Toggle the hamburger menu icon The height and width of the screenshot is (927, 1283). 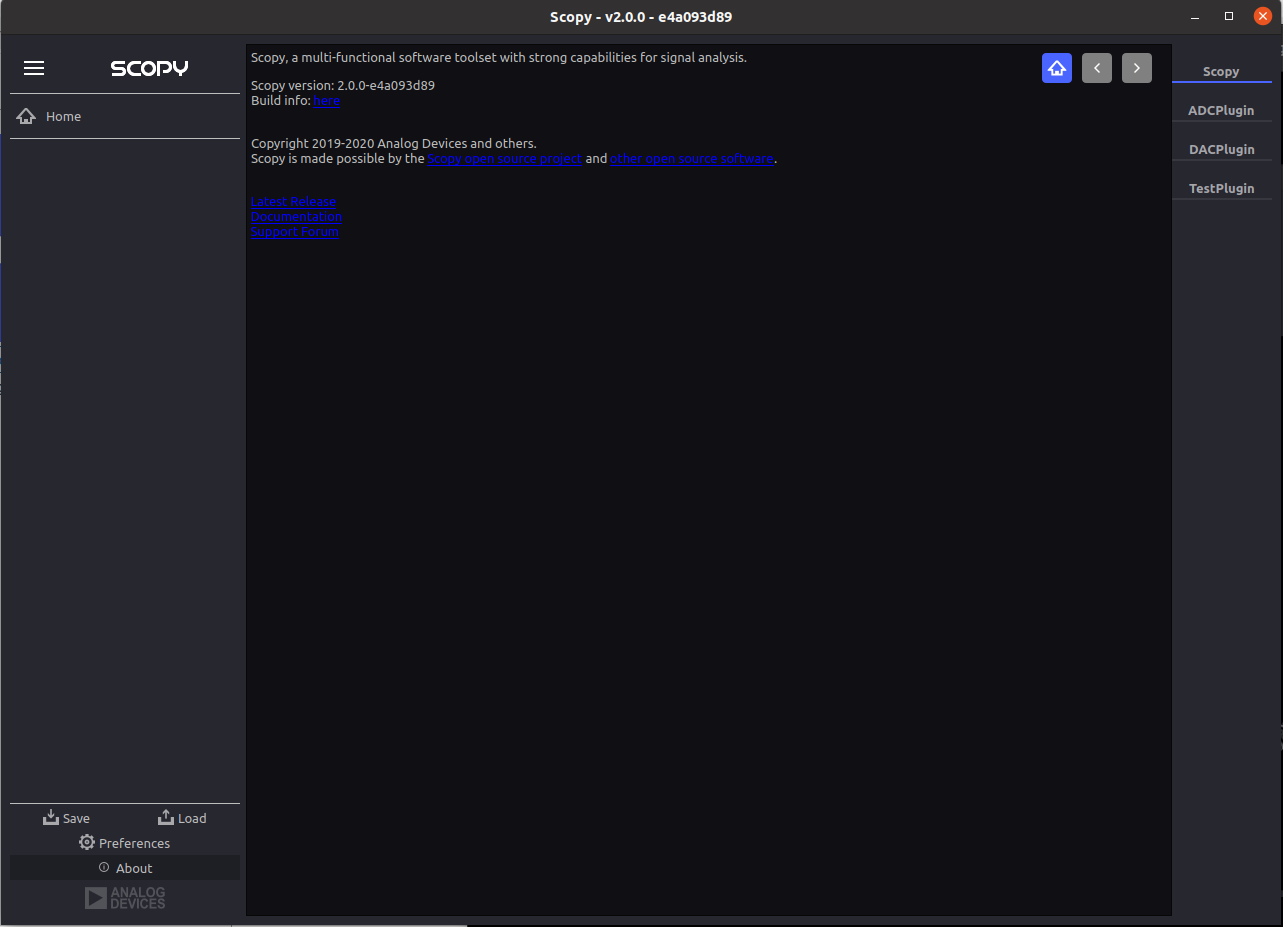[34, 68]
